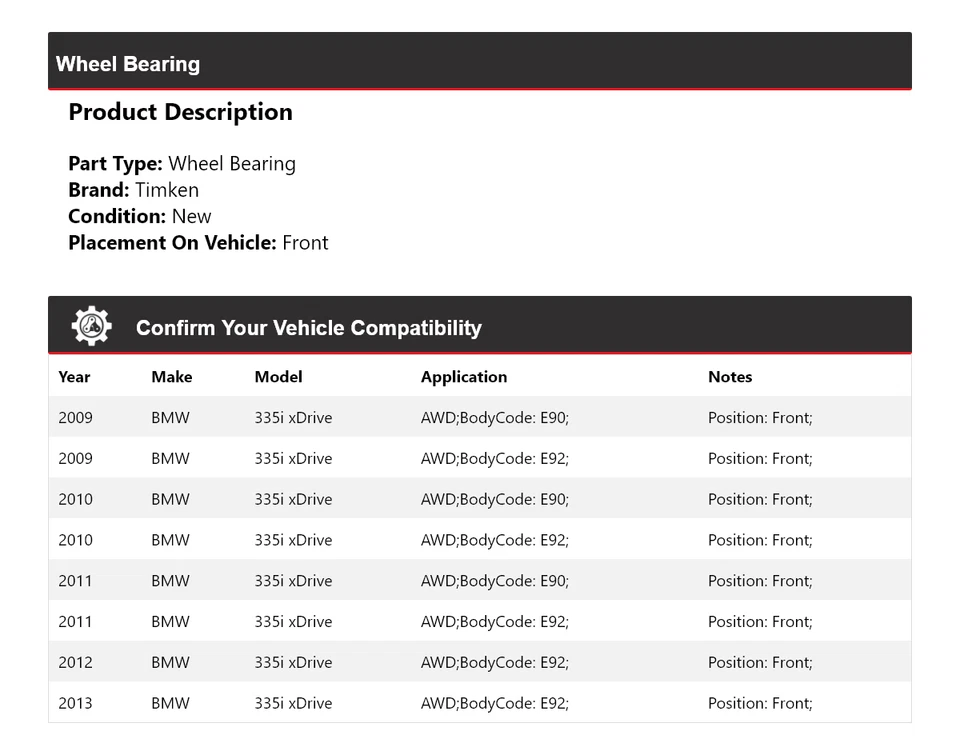Image resolution: width=960 pixels, height=755 pixels.
Task: Click the Model column header
Action: point(278,377)
